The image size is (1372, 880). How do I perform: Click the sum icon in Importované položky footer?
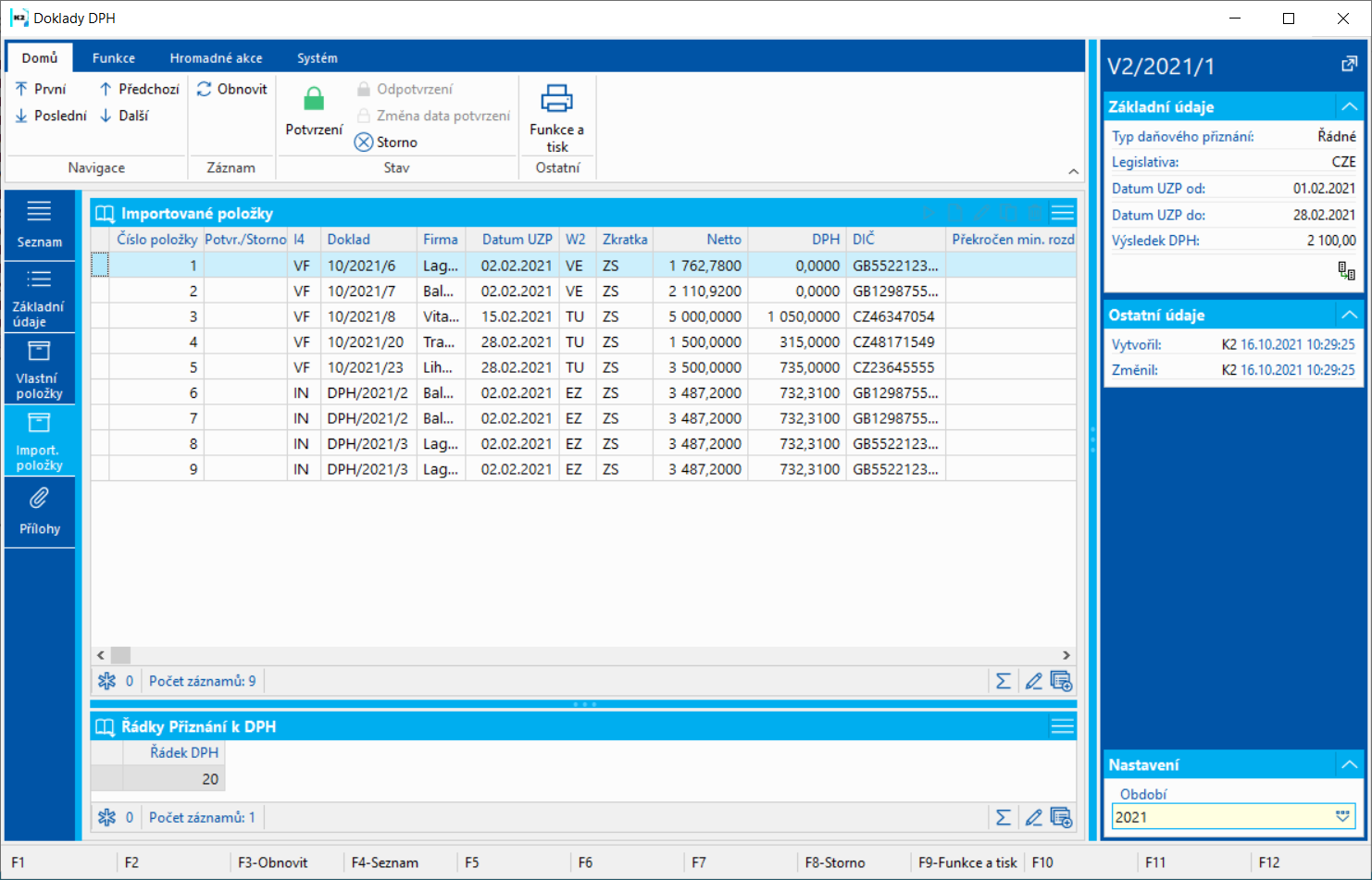pyautogui.click(x=1004, y=682)
